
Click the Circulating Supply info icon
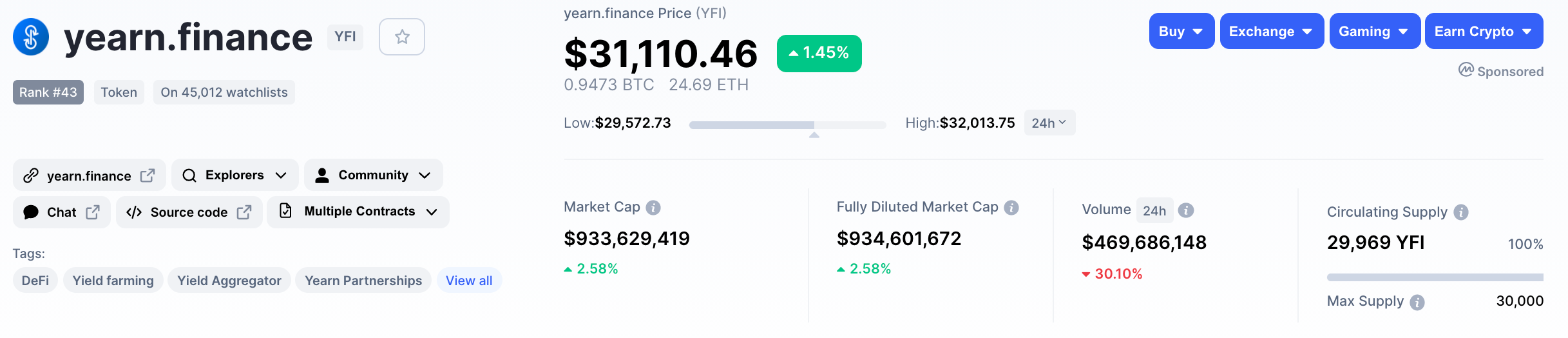click(x=1461, y=212)
